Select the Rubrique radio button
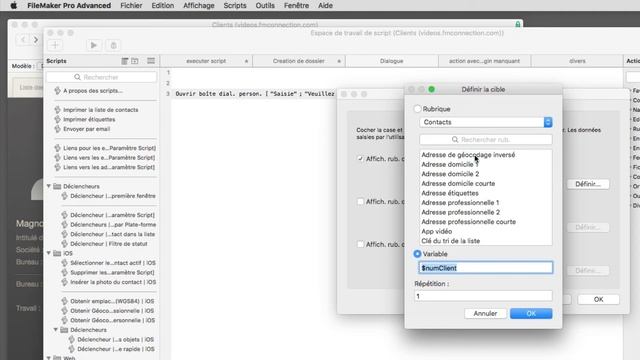Viewport: 640px width, 360px height. [x=417, y=109]
